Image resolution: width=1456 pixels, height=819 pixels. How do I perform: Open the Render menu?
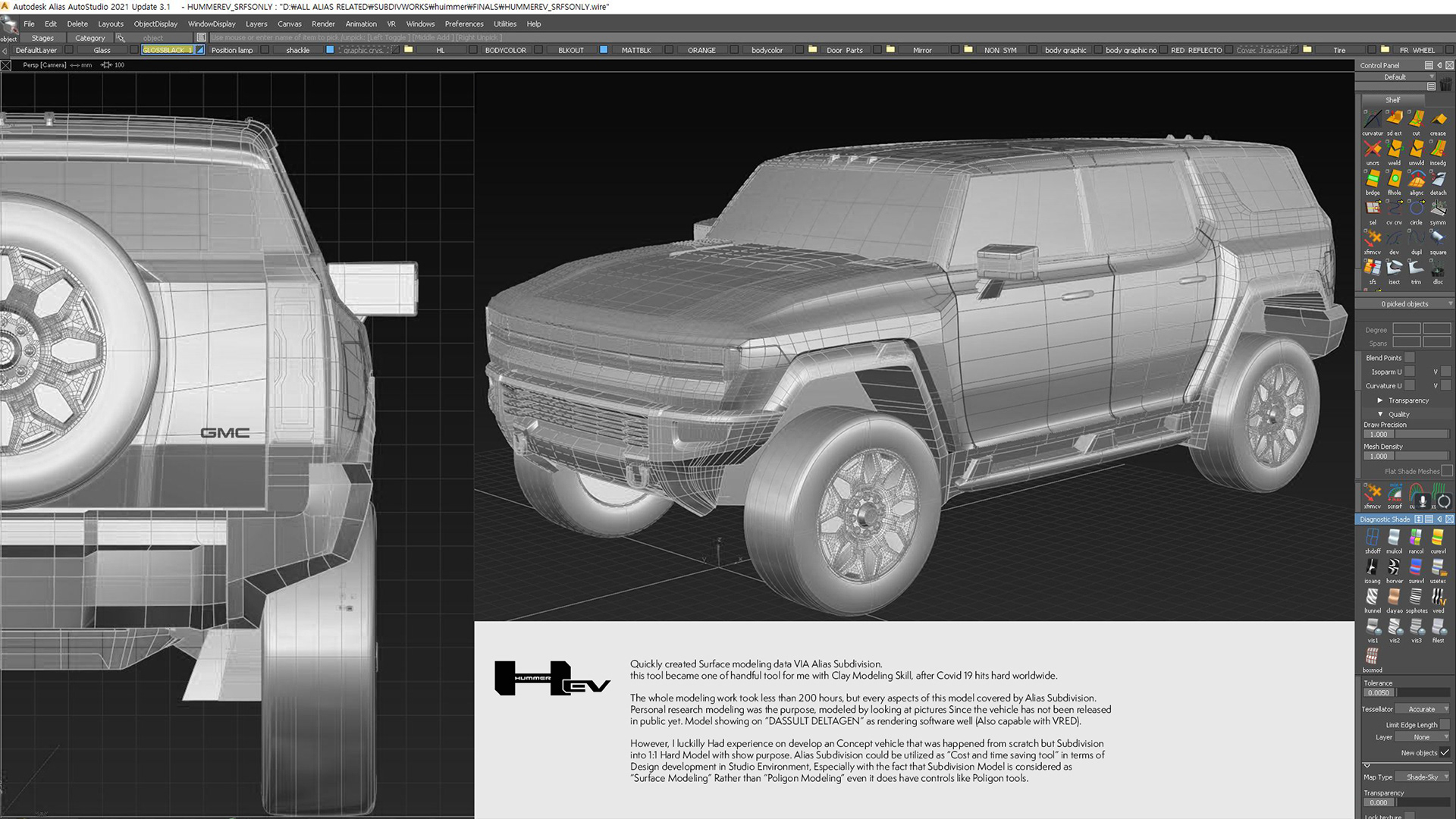click(323, 24)
